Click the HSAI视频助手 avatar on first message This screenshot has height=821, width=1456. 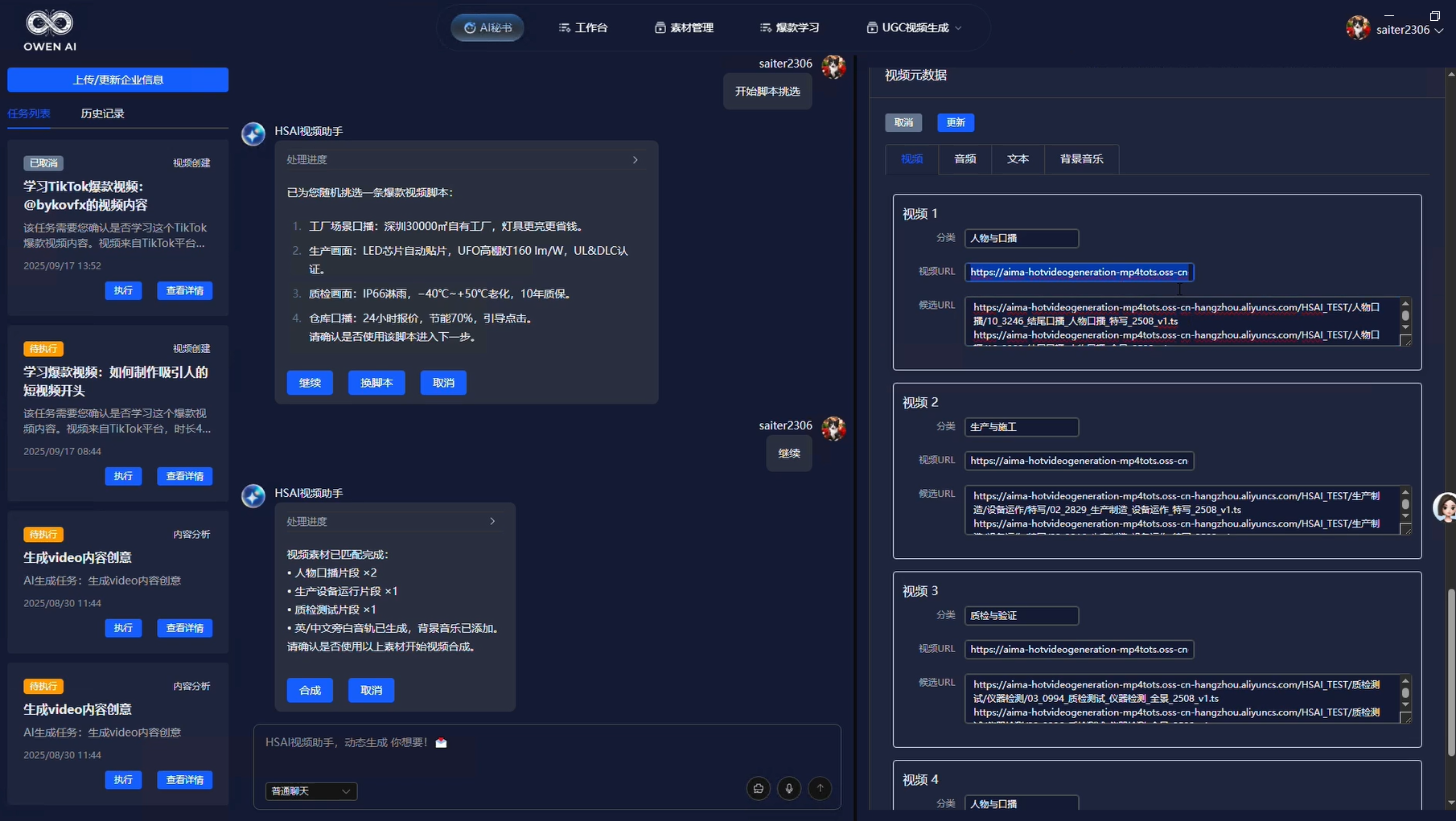pyautogui.click(x=253, y=134)
